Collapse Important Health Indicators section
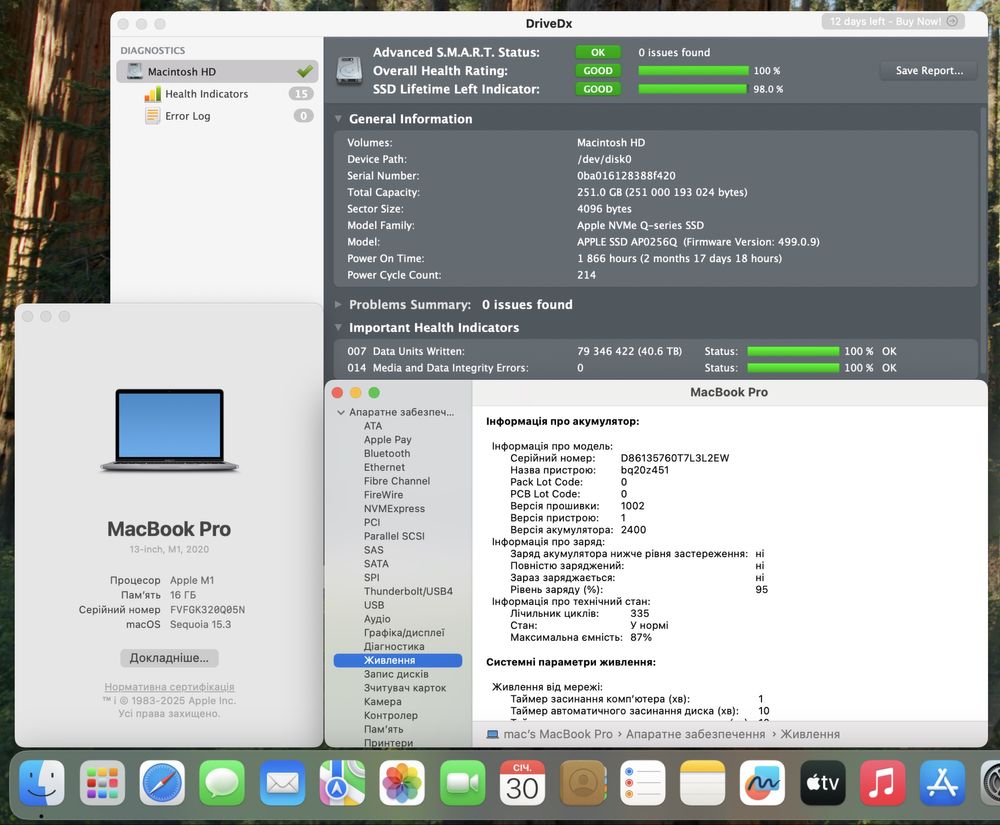 tap(339, 328)
